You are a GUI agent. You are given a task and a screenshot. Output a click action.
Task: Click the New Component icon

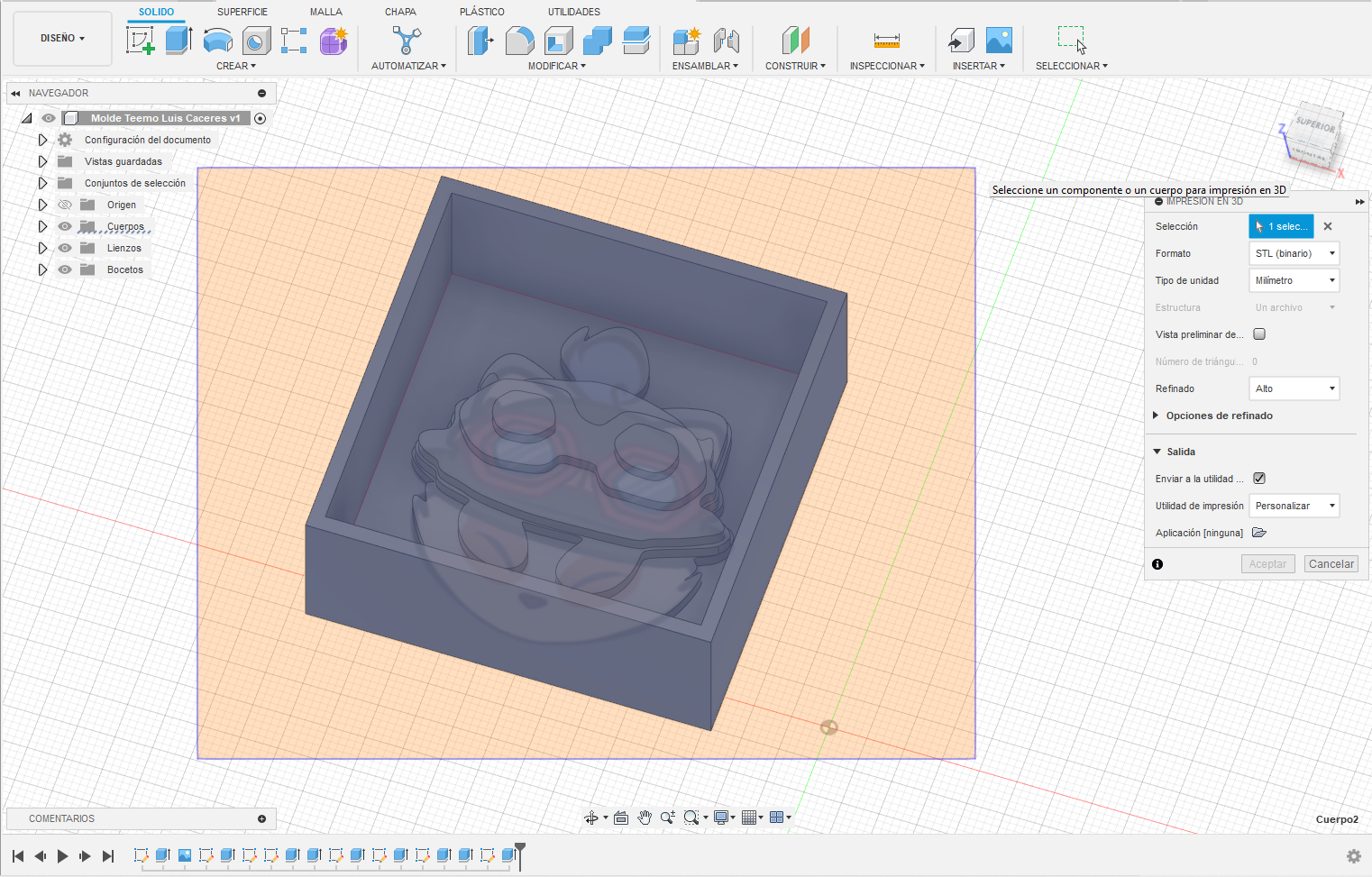[x=687, y=41]
